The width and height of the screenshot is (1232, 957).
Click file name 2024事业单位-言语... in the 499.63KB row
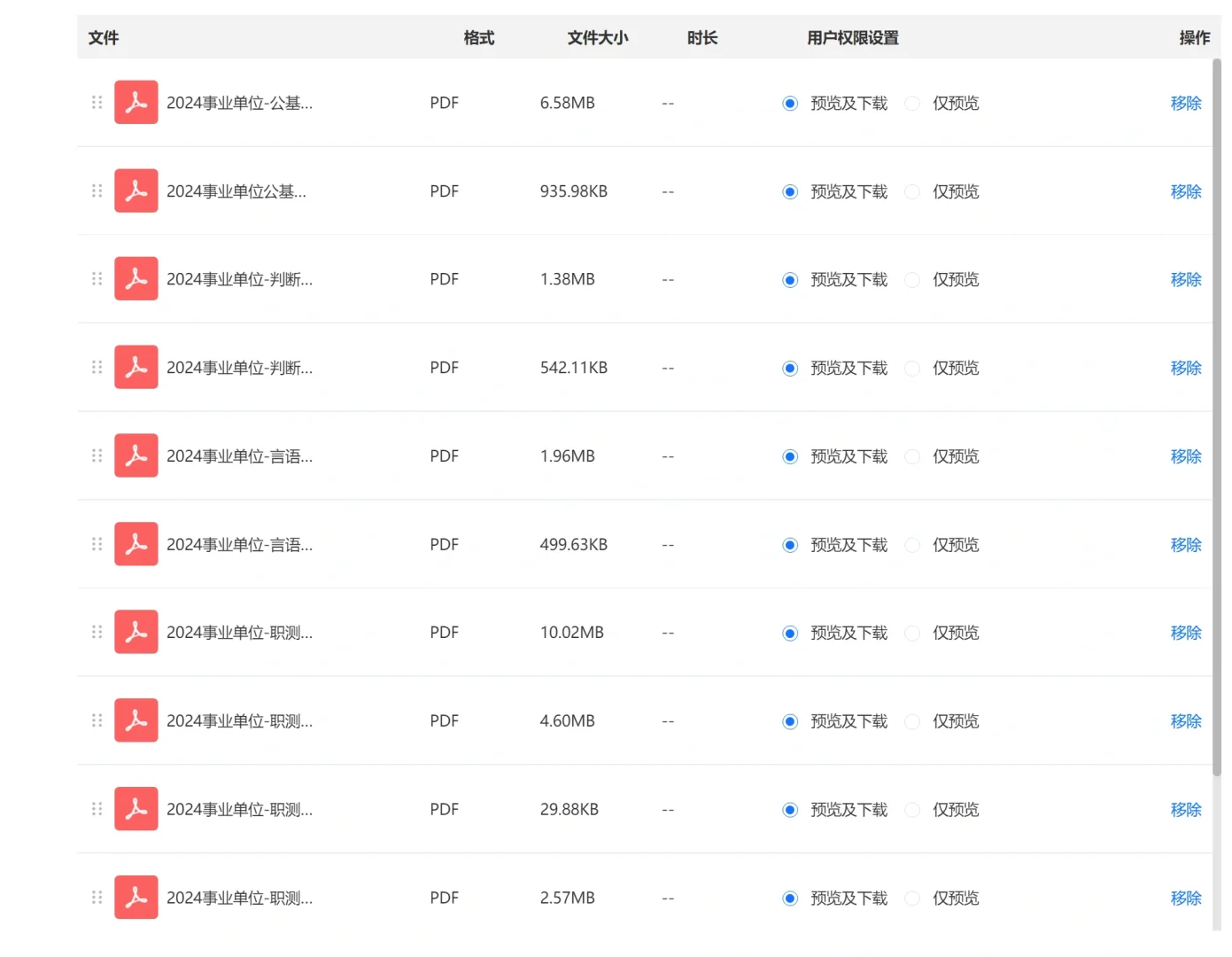[x=239, y=545]
